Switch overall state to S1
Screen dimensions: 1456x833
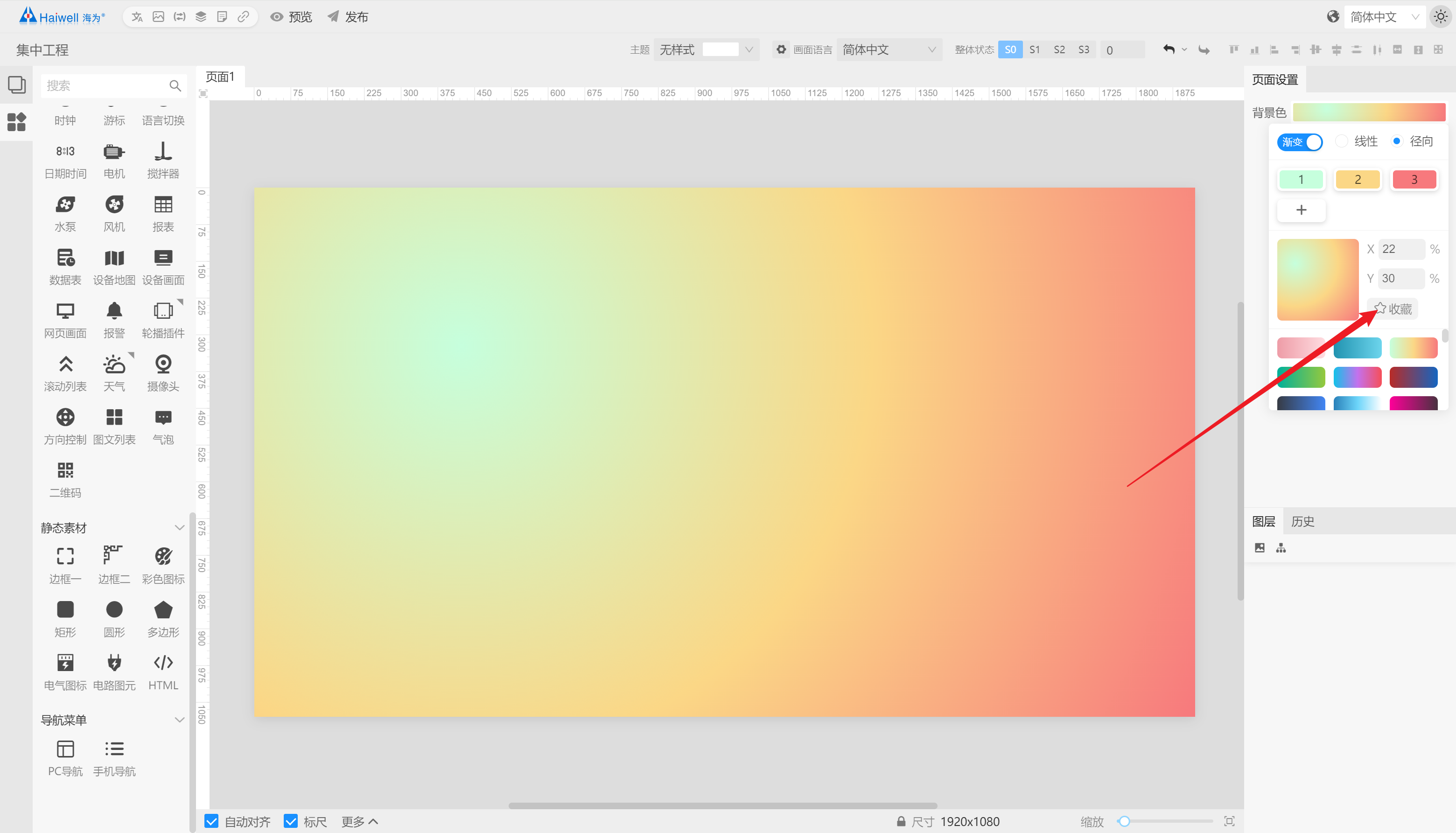pos(1035,50)
